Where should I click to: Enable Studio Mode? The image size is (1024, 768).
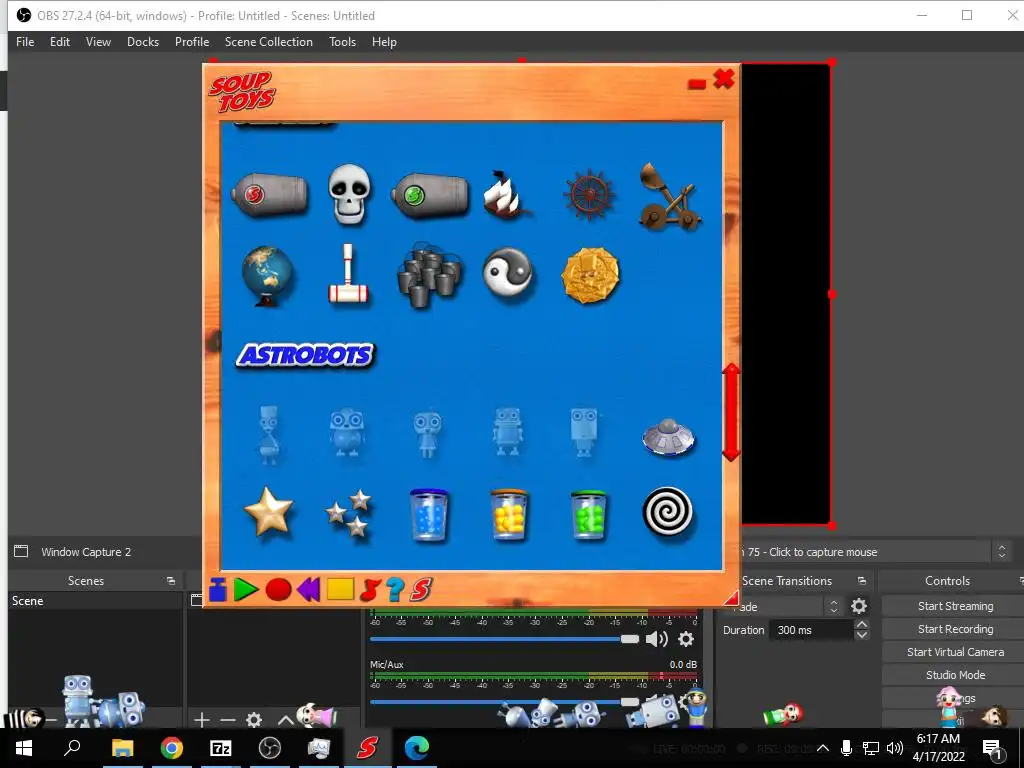point(955,675)
